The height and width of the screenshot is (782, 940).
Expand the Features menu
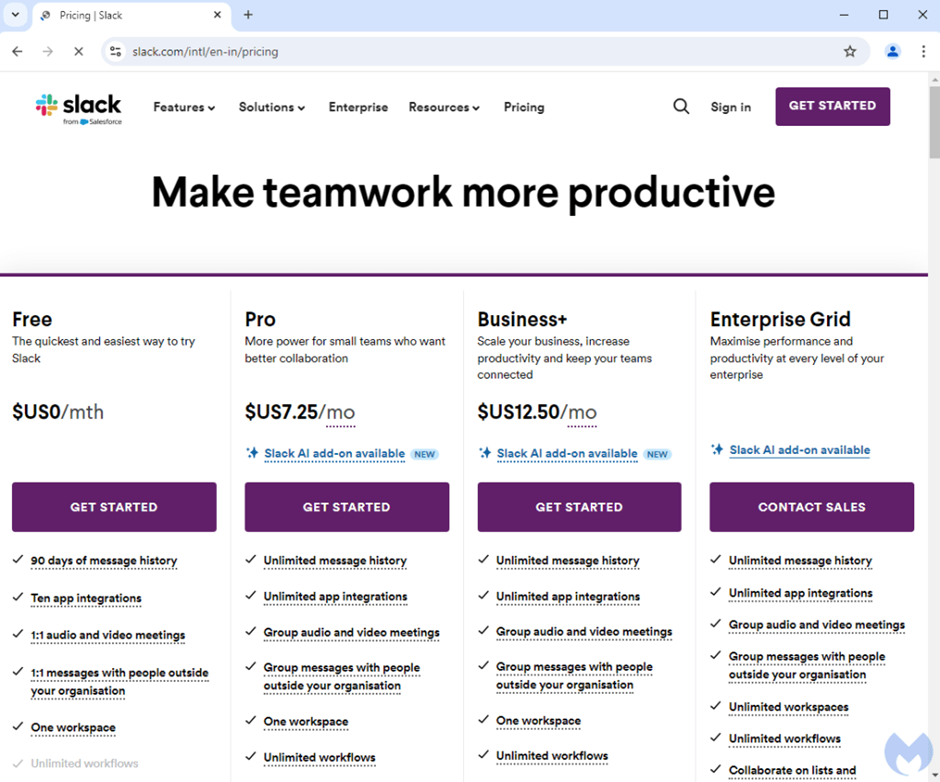click(184, 107)
